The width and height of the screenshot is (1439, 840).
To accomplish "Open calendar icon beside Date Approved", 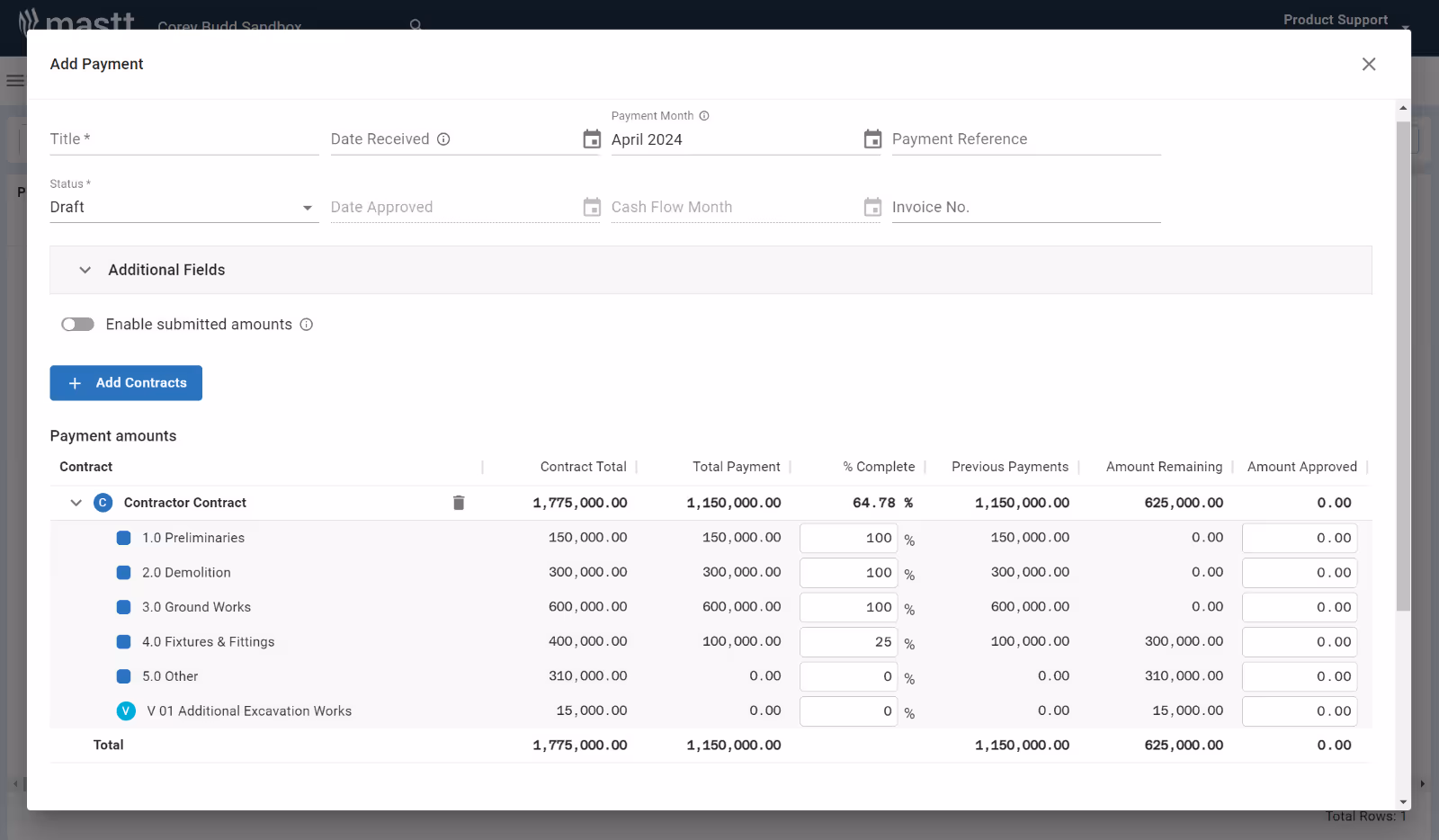I will (592, 207).
